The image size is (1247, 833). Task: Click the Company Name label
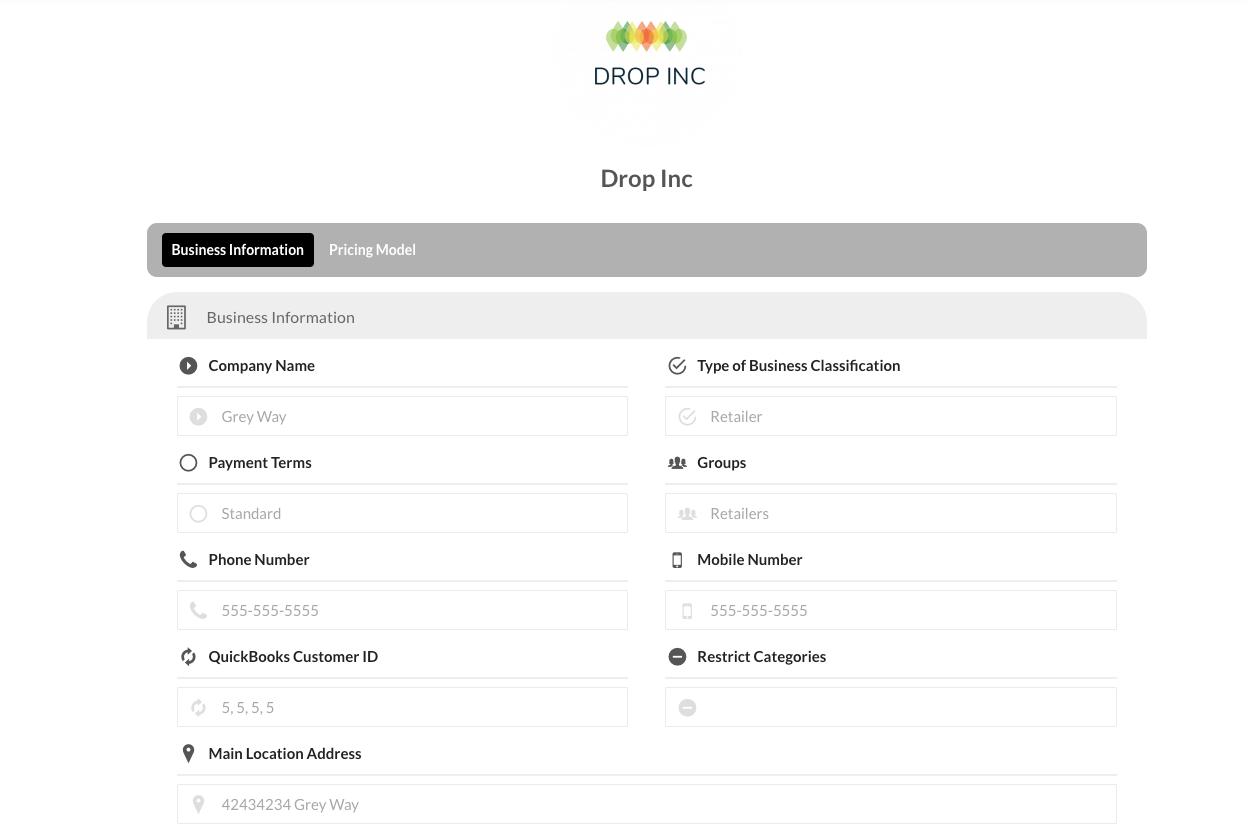coord(262,366)
